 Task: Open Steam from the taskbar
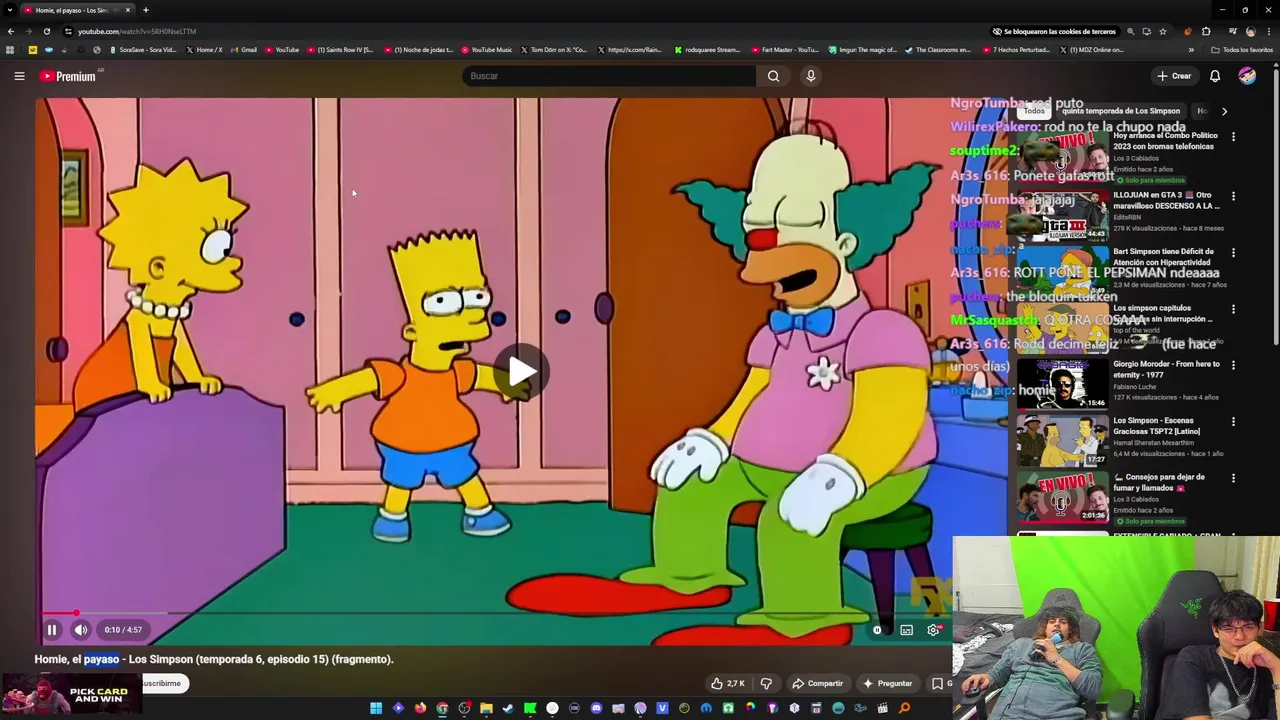tap(508, 708)
